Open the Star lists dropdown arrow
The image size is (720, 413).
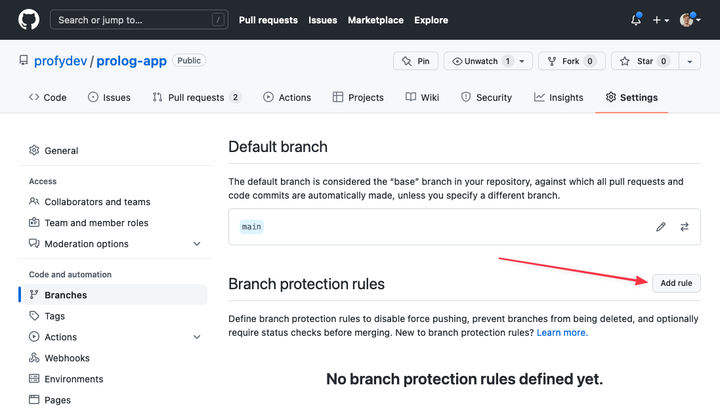tap(690, 61)
